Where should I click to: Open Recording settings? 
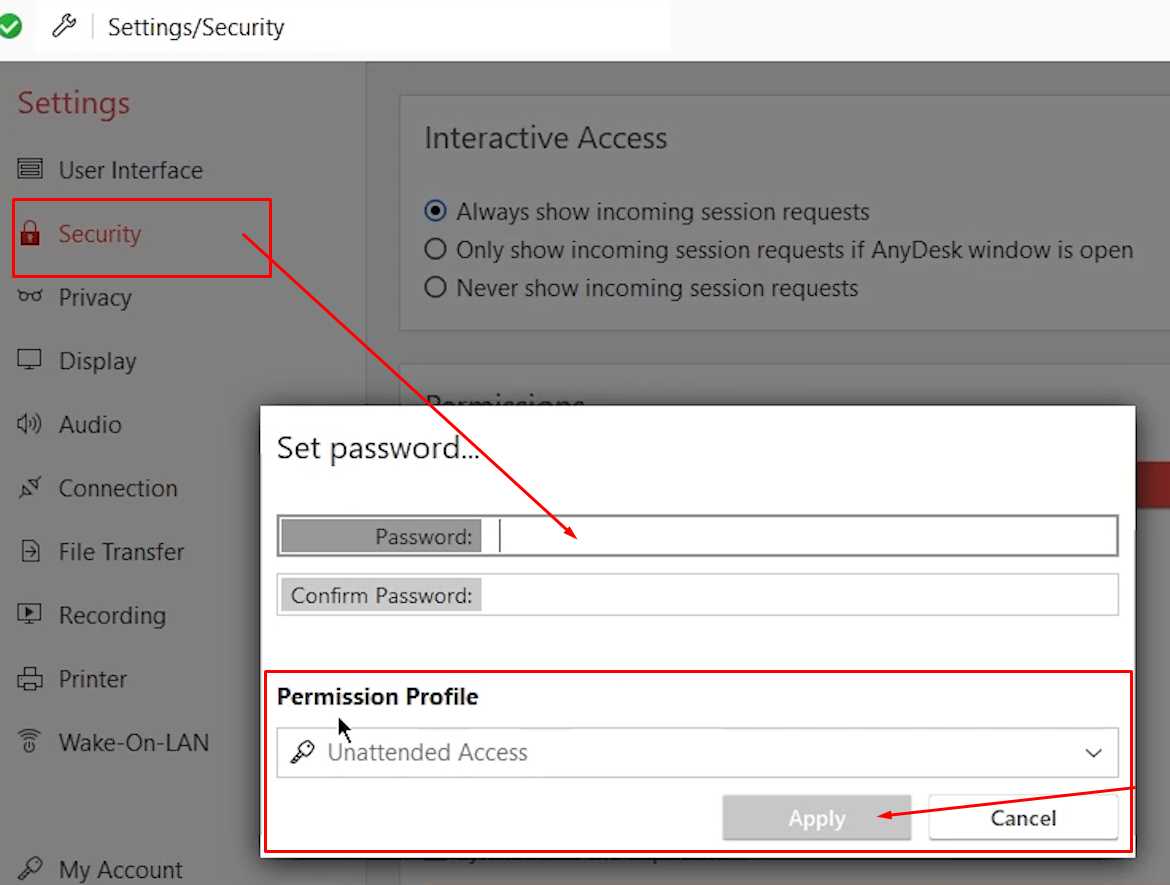pos(30,615)
